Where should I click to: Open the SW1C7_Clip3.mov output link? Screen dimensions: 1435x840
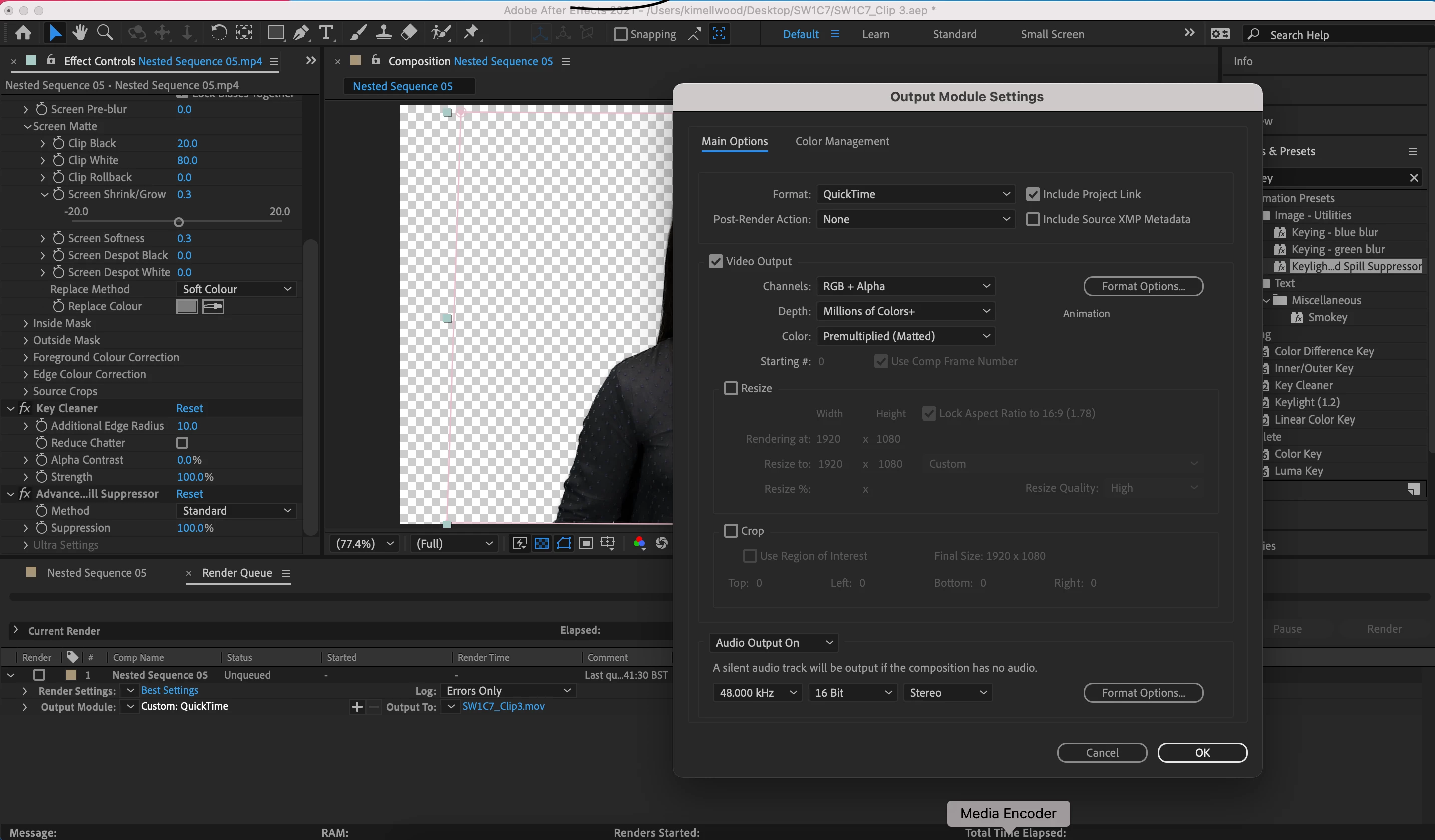click(503, 706)
